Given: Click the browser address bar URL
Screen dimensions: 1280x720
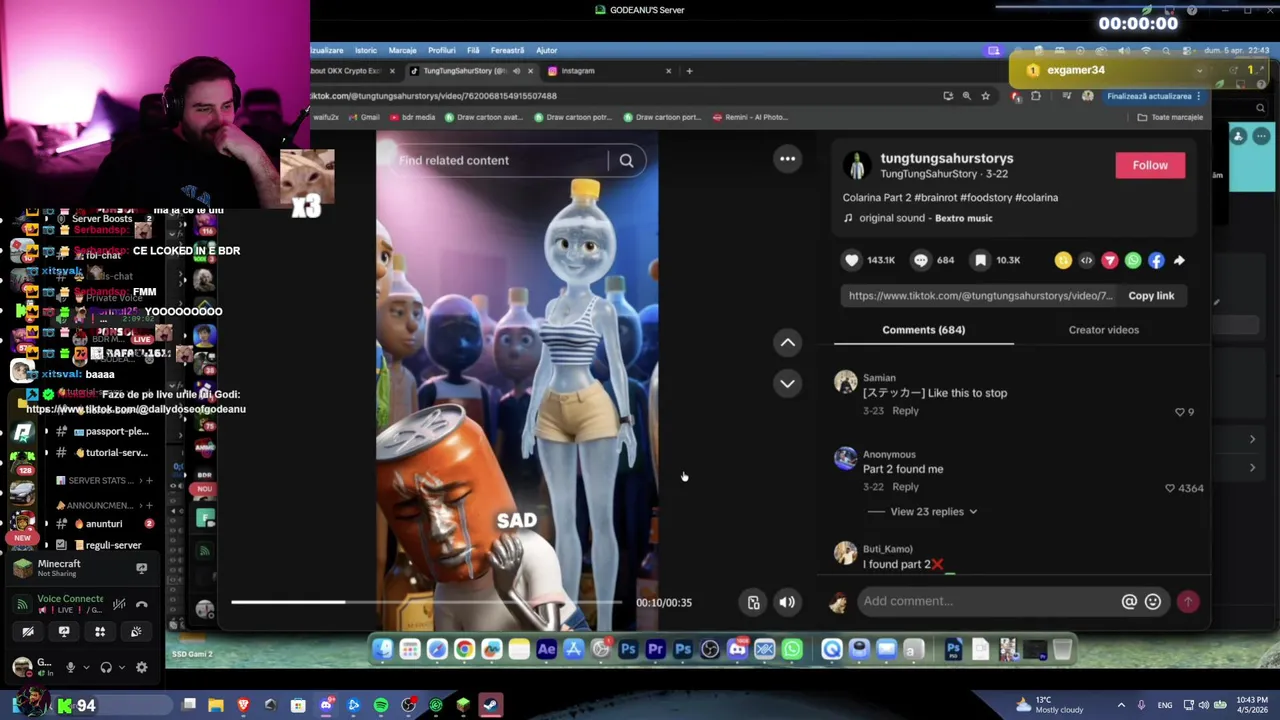Looking at the screenshot, I should [435, 96].
